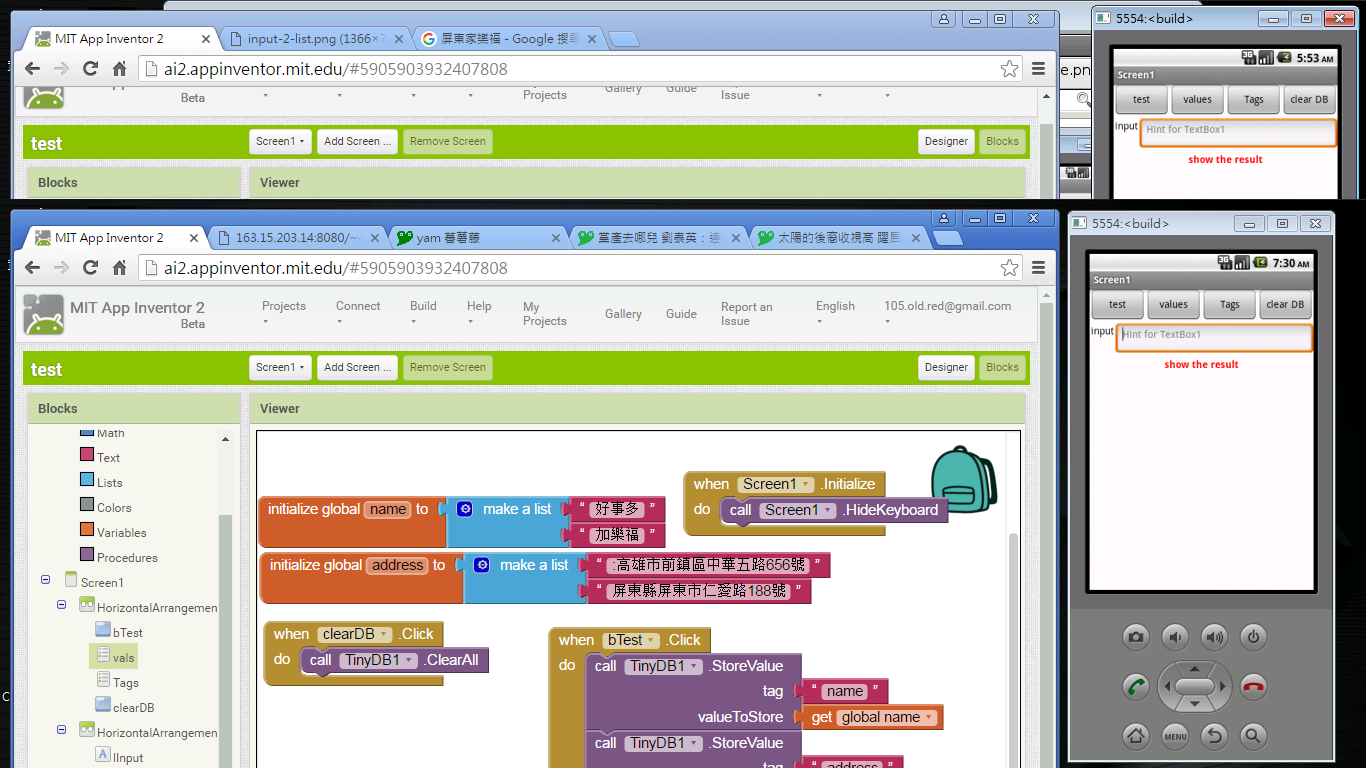The height and width of the screenshot is (768, 1366).
Task: Click the 'Report an Issue' link
Action: click(746, 314)
